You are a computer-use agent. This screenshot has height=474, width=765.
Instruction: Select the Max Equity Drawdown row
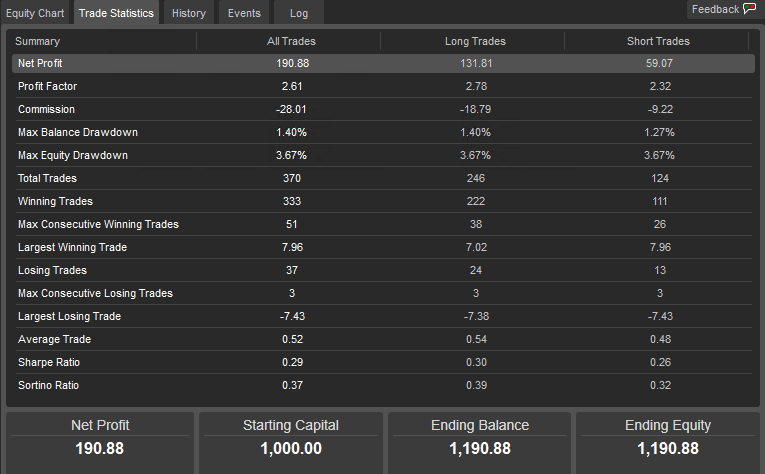383,155
